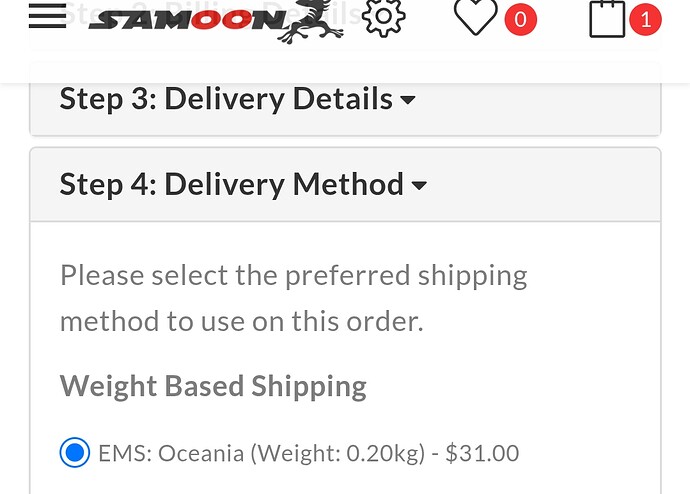
Task: Choose EMS: Oceania $31.00 shipping option label
Action: coord(308,453)
